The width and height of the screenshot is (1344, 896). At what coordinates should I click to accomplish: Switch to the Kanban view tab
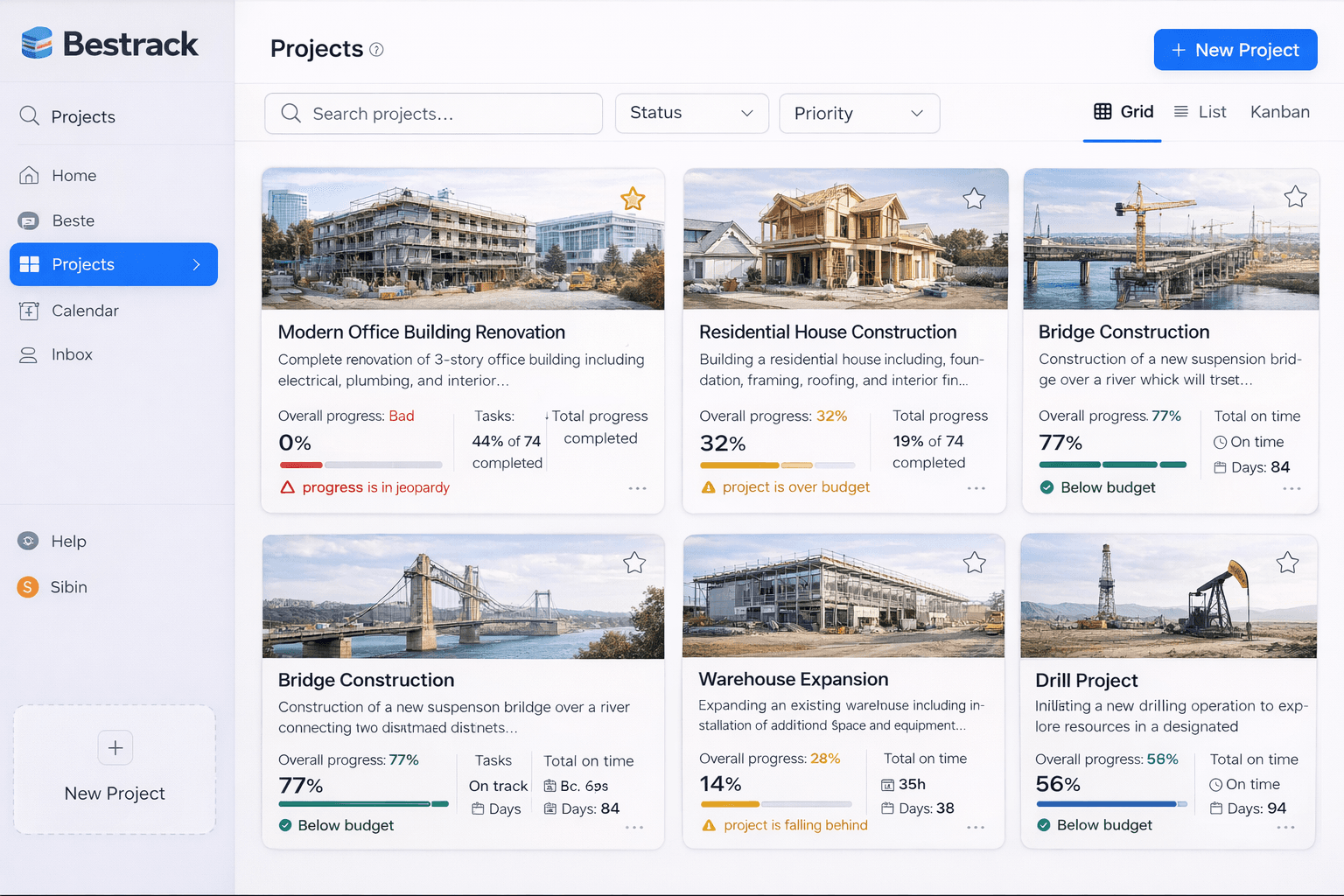pos(1279,112)
